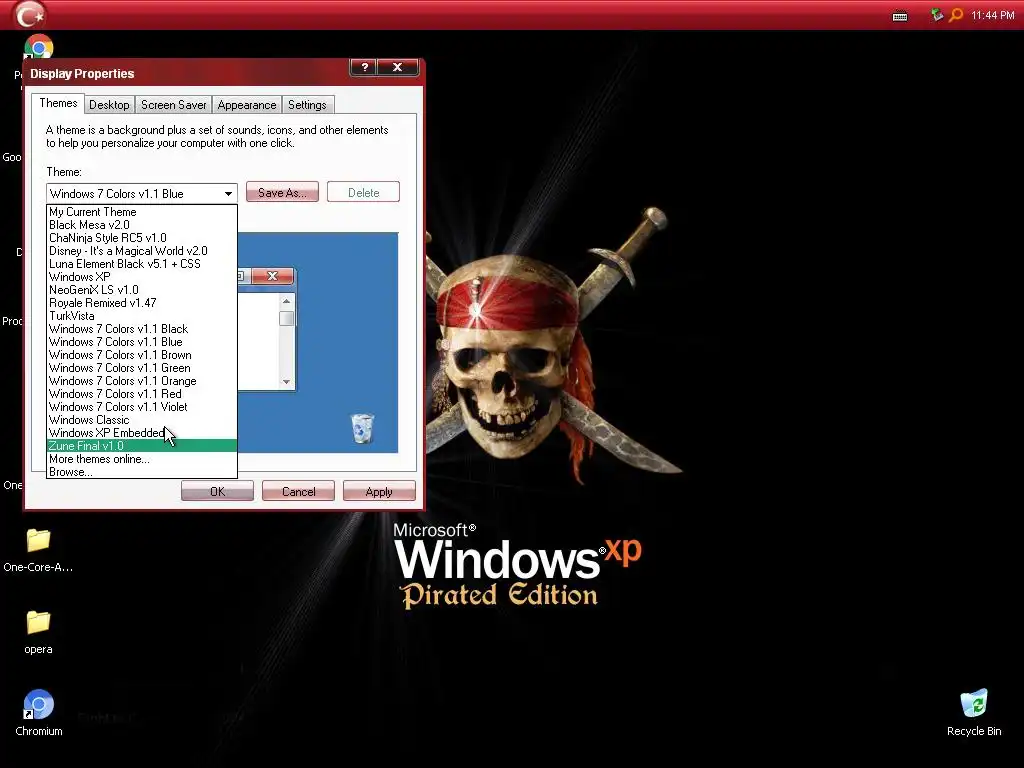Image resolution: width=1024 pixels, height=768 pixels.
Task: Select My Current Theme from list
Action: click(x=142, y=212)
